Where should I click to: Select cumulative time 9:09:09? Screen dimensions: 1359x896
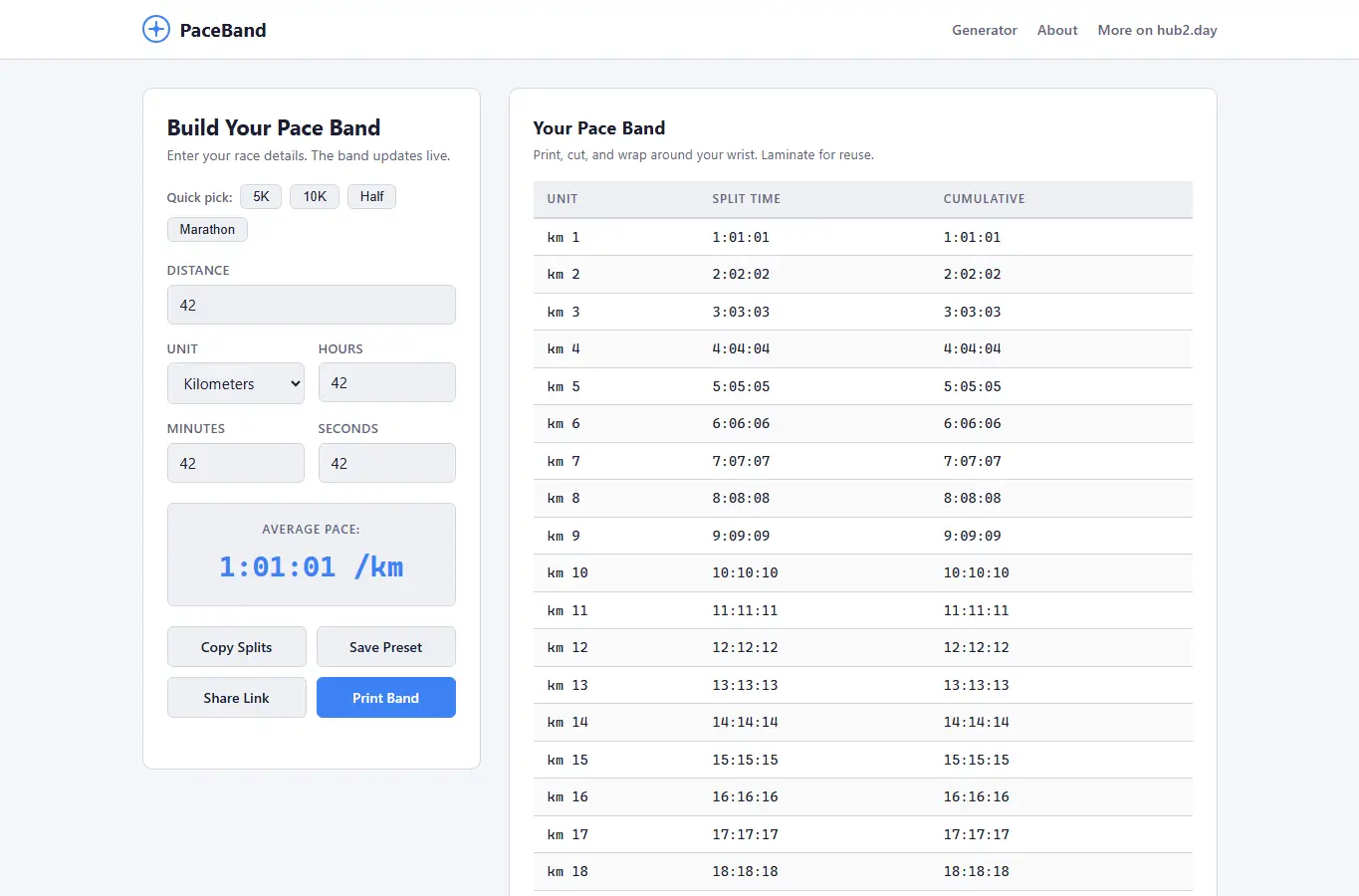coord(972,536)
